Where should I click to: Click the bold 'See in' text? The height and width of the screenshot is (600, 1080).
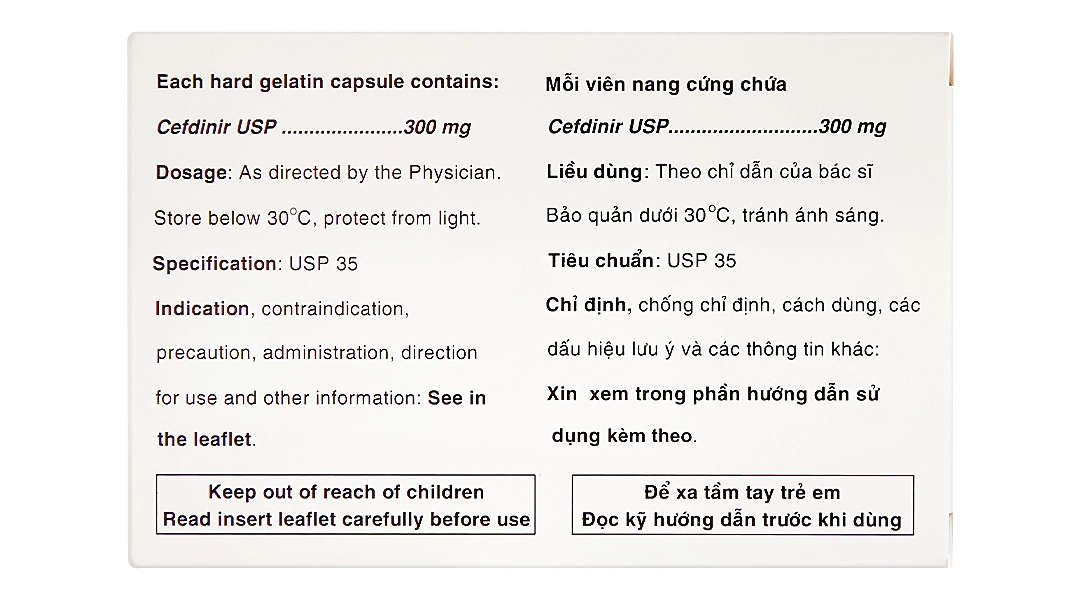[x=457, y=398]
